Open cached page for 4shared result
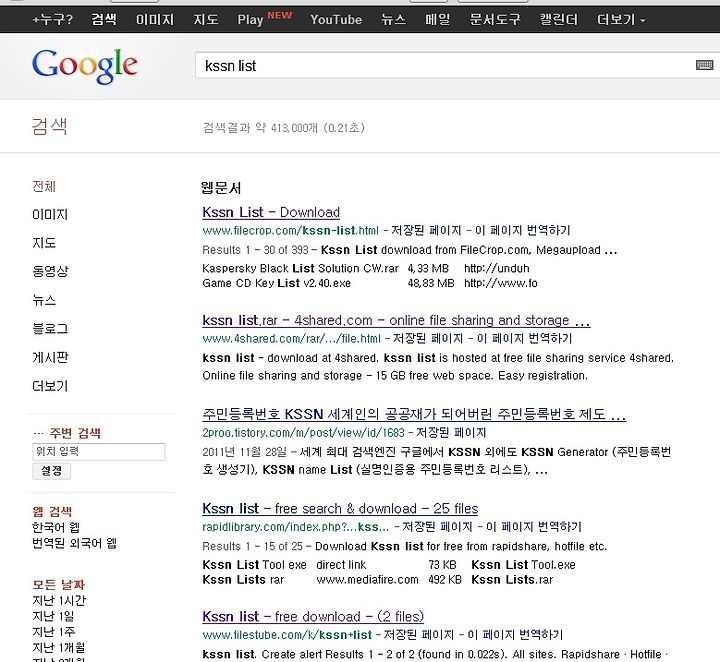This screenshot has height=662, width=720. (428, 339)
